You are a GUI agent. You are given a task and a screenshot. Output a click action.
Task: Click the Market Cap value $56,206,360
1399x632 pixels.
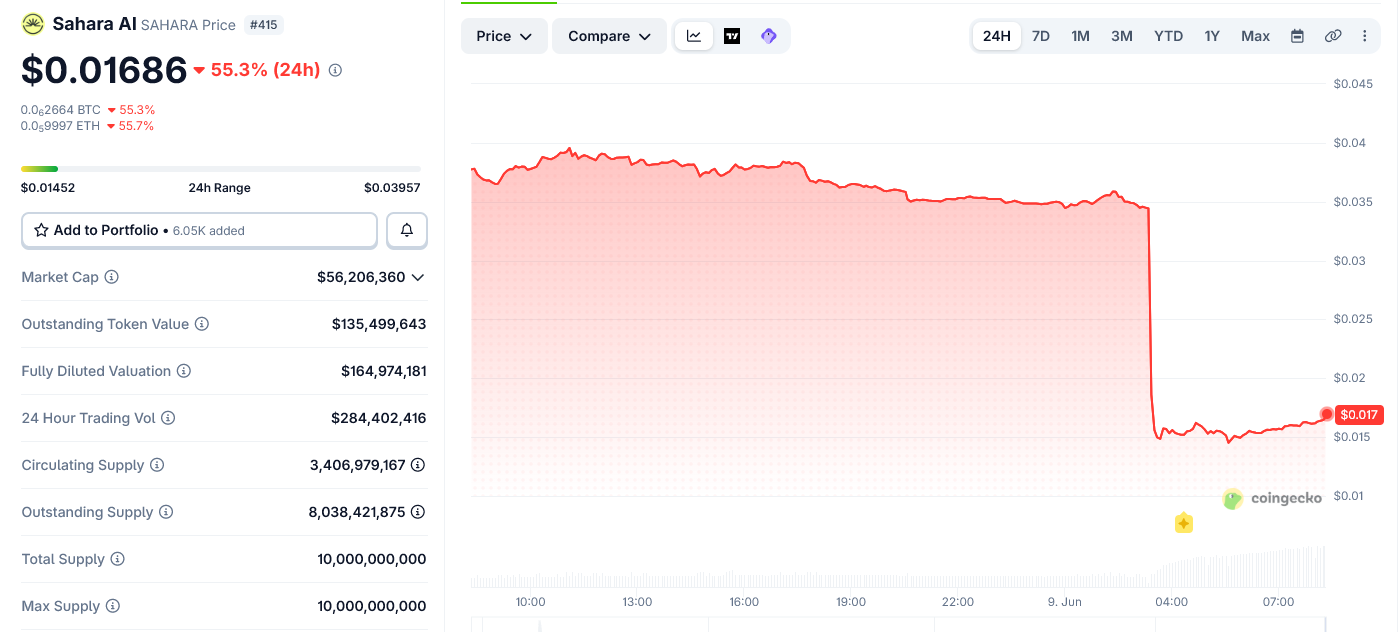click(x=361, y=277)
